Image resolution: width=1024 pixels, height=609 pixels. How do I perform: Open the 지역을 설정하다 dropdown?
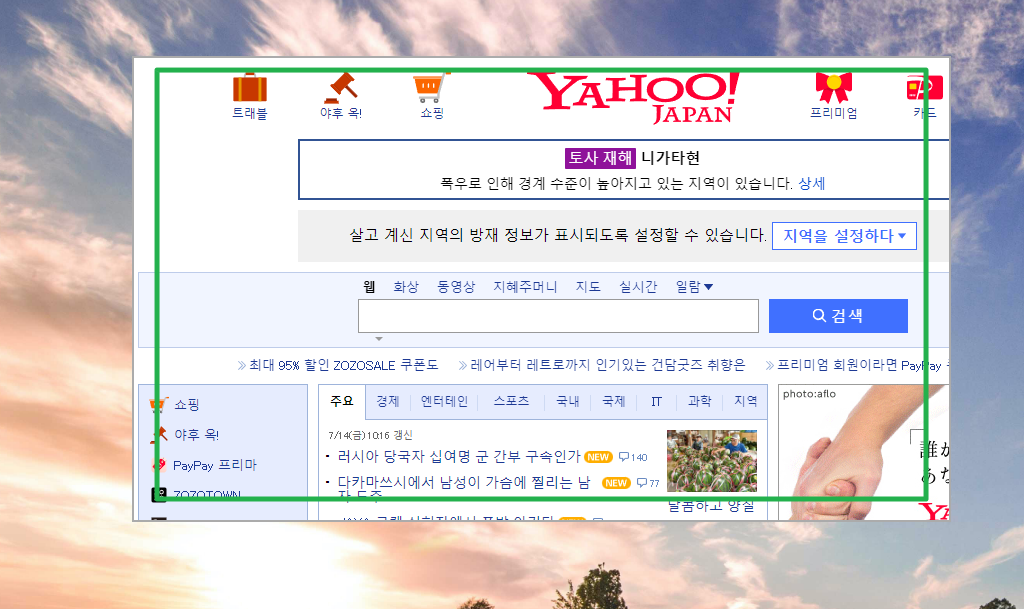844,236
